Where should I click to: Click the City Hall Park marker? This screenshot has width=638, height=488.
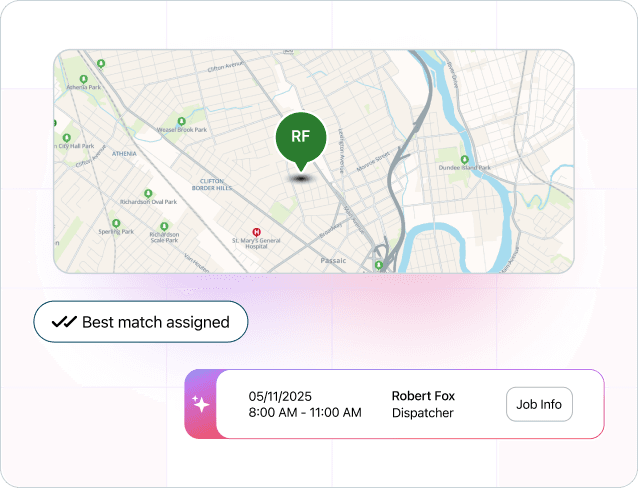tap(66, 136)
